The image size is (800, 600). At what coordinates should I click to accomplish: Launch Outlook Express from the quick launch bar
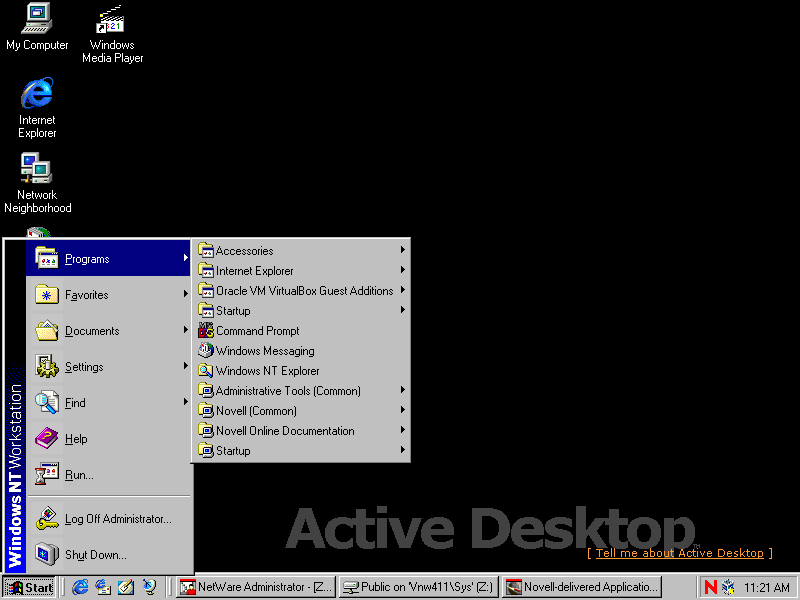(103, 587)
